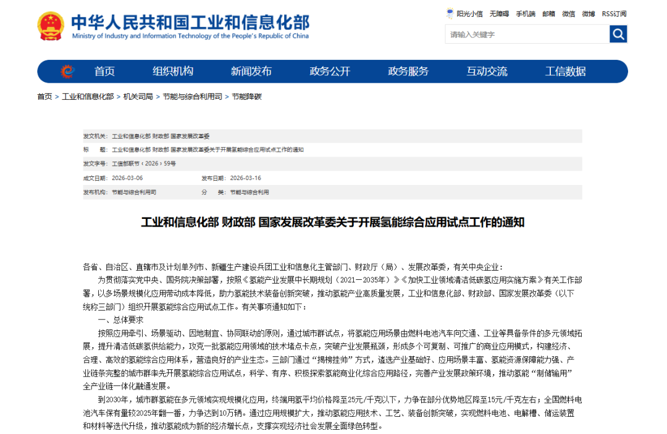Click 节能与综合利用司 in the breadcrumb
667x434 pixels.
pyautogui.click(x=191, y=97)
